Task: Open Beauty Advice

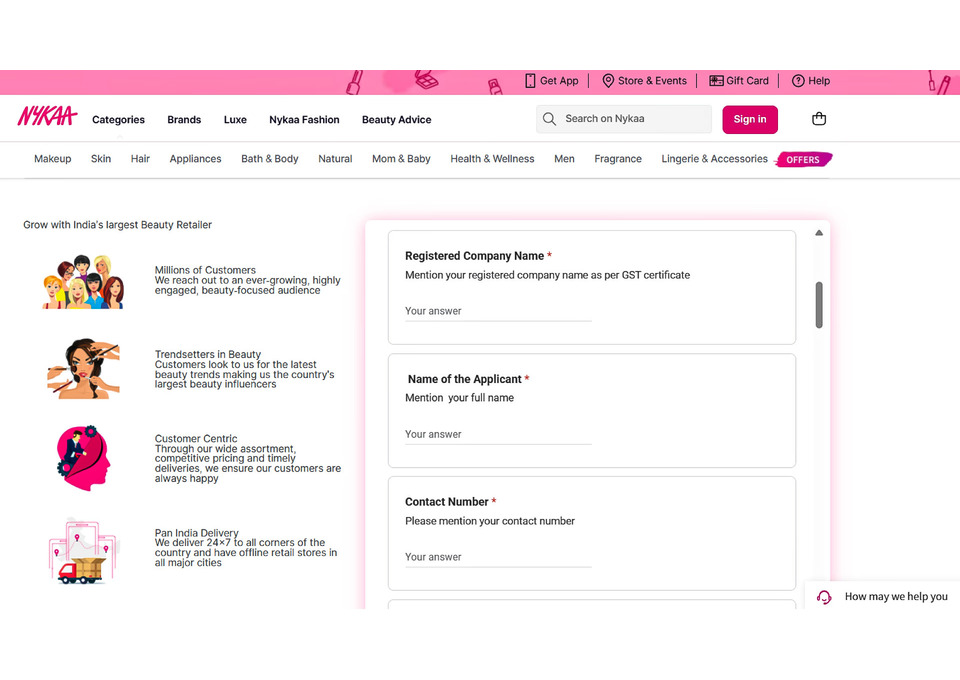Action: tap(397, 120)
